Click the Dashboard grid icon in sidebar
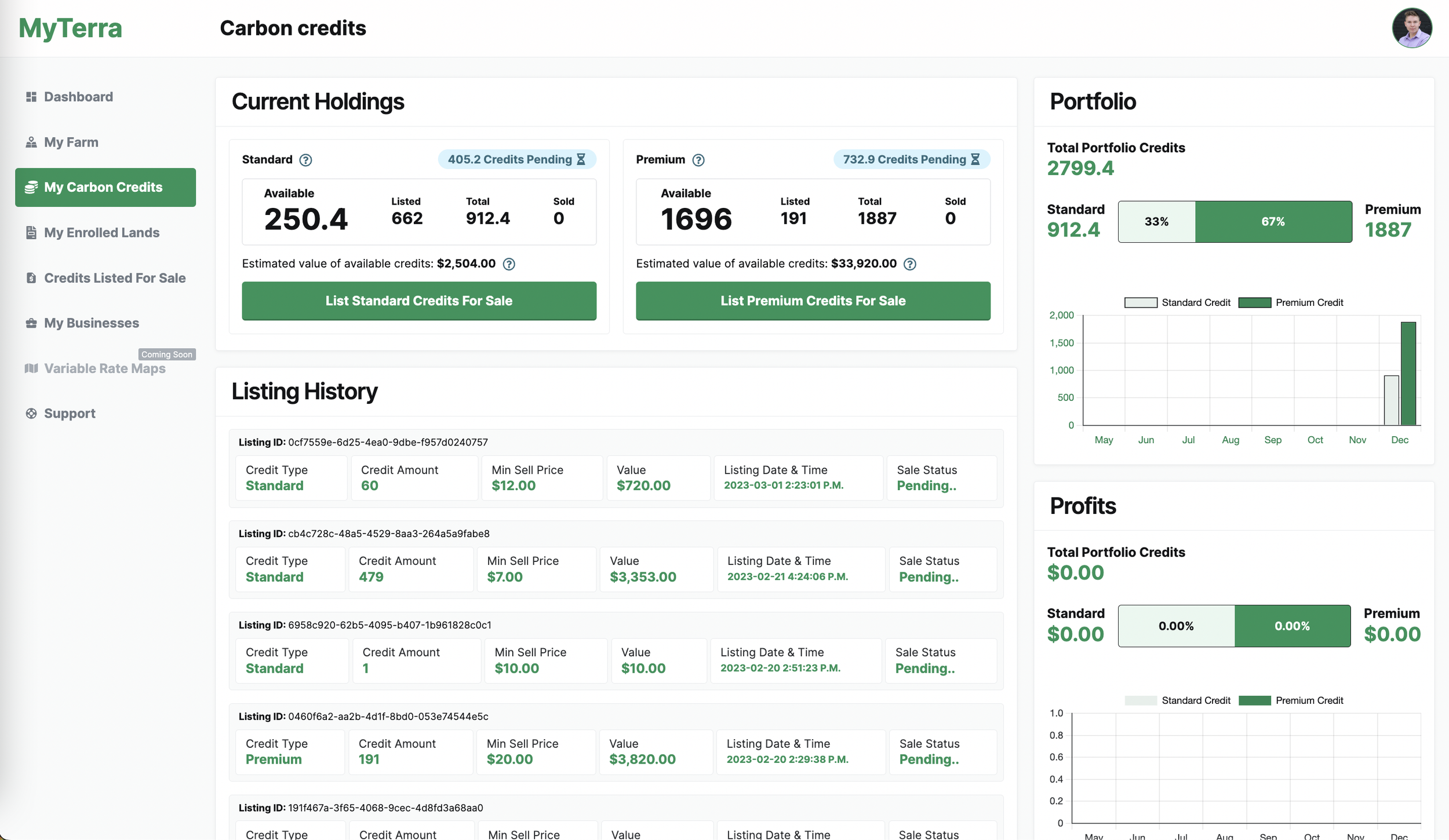 (31, 97)
